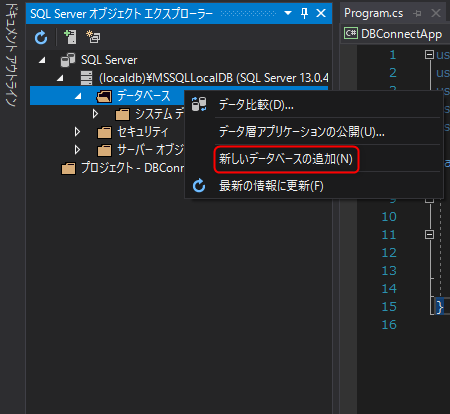
Task: Click the SQL Server root node icon
Action: [x=68, y=60]
